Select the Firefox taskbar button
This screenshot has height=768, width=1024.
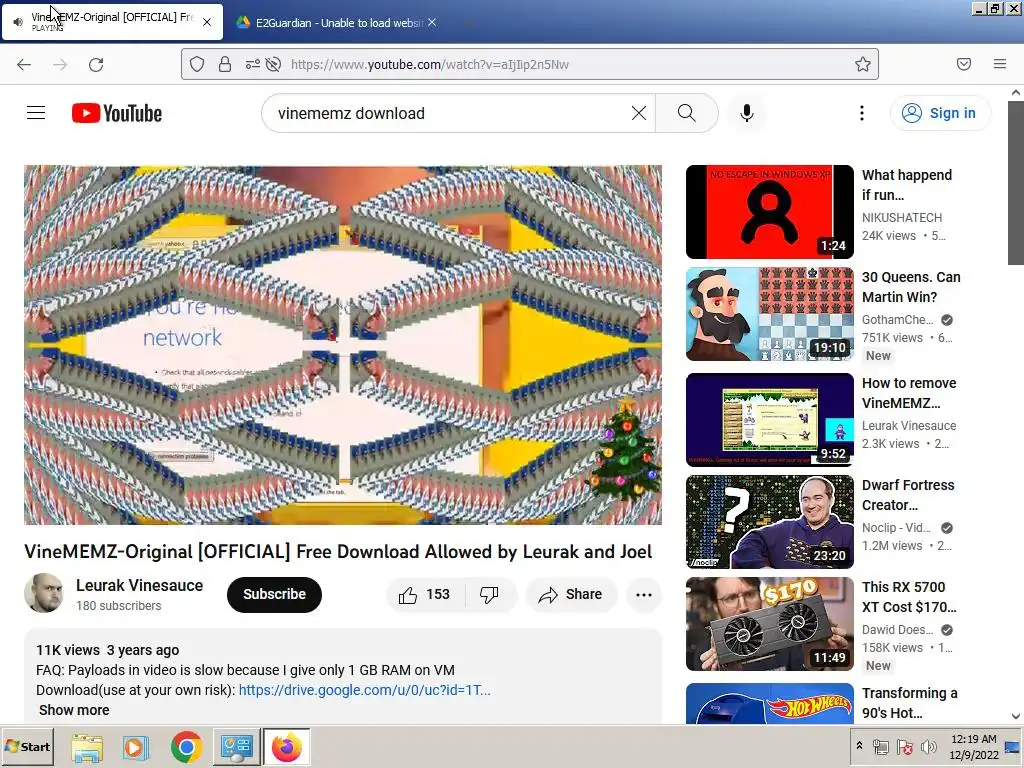pos(287,747)
